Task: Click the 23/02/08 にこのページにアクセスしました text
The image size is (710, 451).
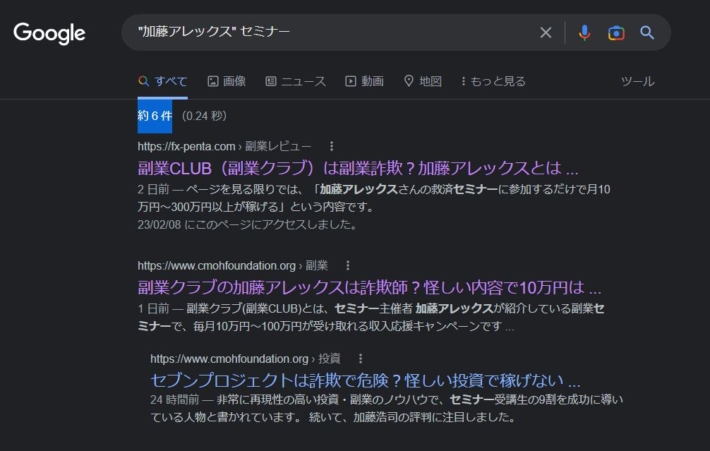Action: click(247, 225)
